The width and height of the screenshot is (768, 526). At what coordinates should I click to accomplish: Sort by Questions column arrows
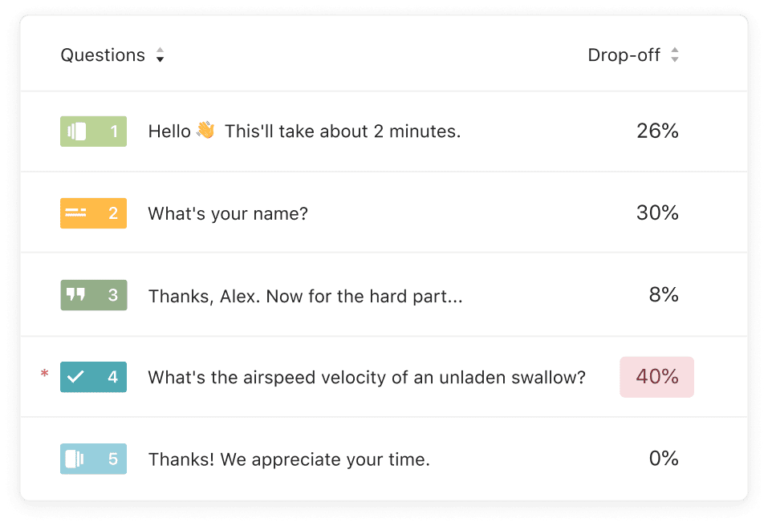(x=160, y=56)
